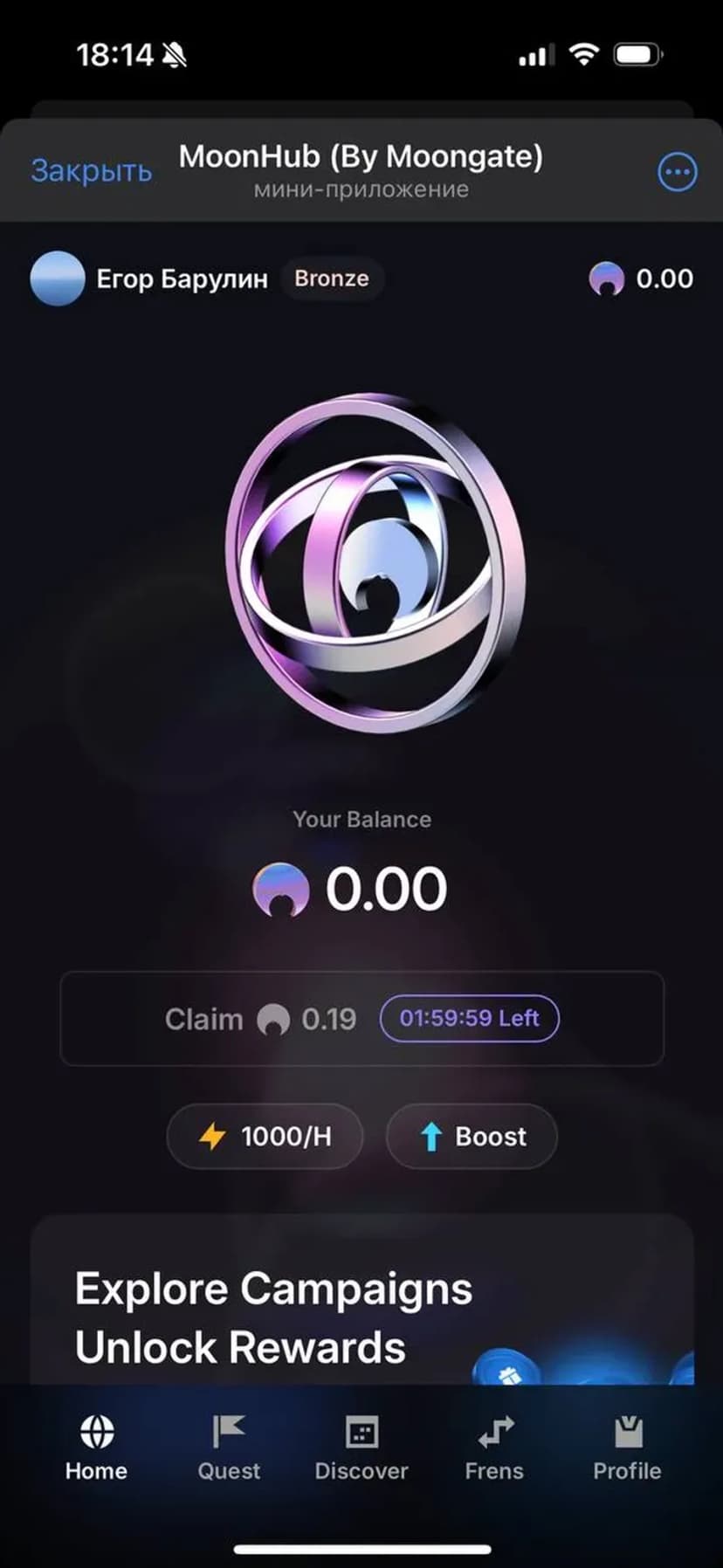Screen dimensions: 723x1568
Task: Tap the username Егор Барулин
Action: (x=182, y=279)
